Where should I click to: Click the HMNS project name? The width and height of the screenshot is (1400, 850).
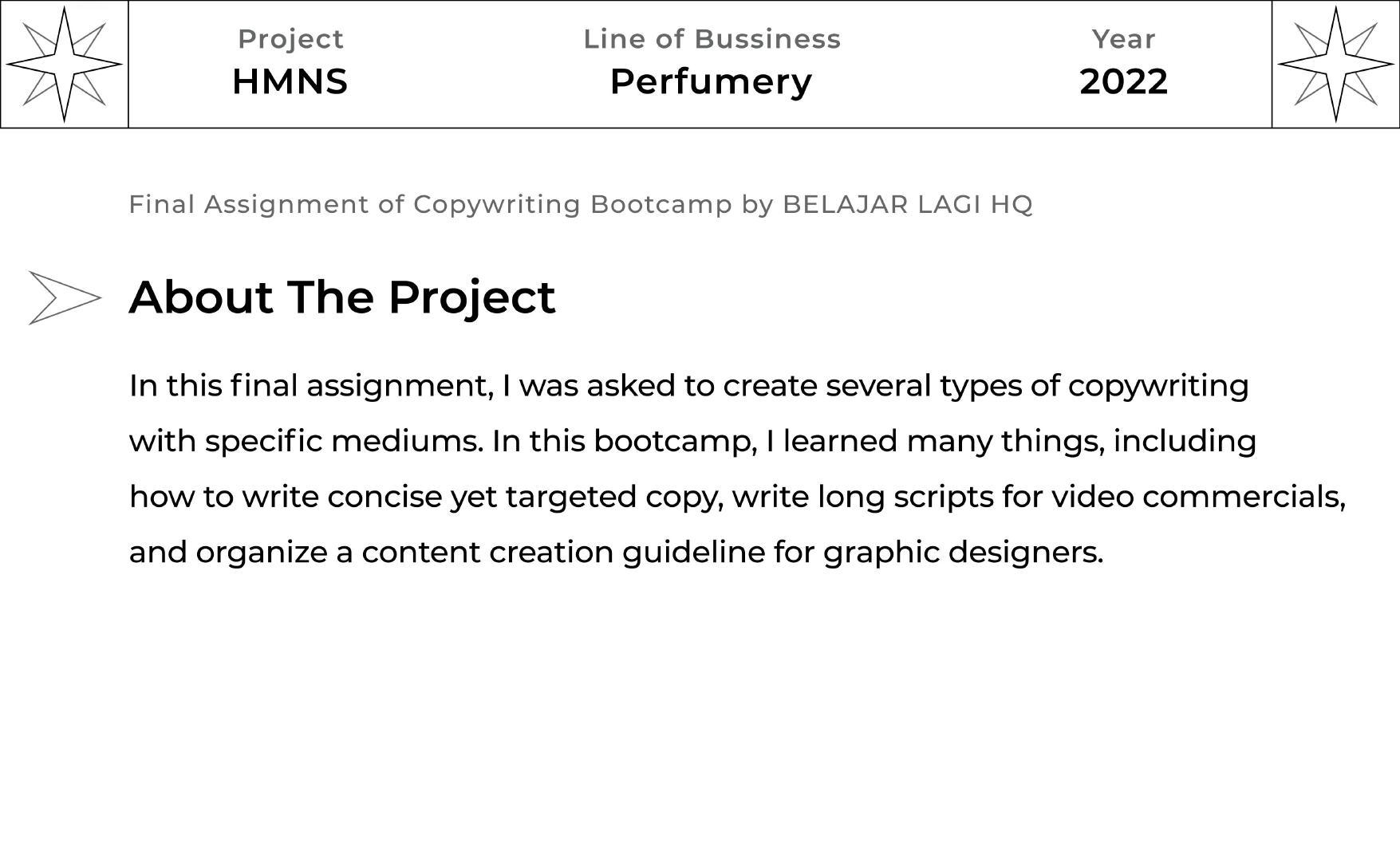[x=290, y=81]
